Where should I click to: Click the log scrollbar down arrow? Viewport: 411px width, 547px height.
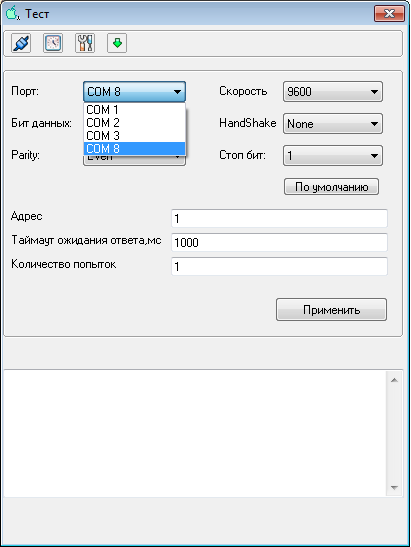[x=395, y=488]
